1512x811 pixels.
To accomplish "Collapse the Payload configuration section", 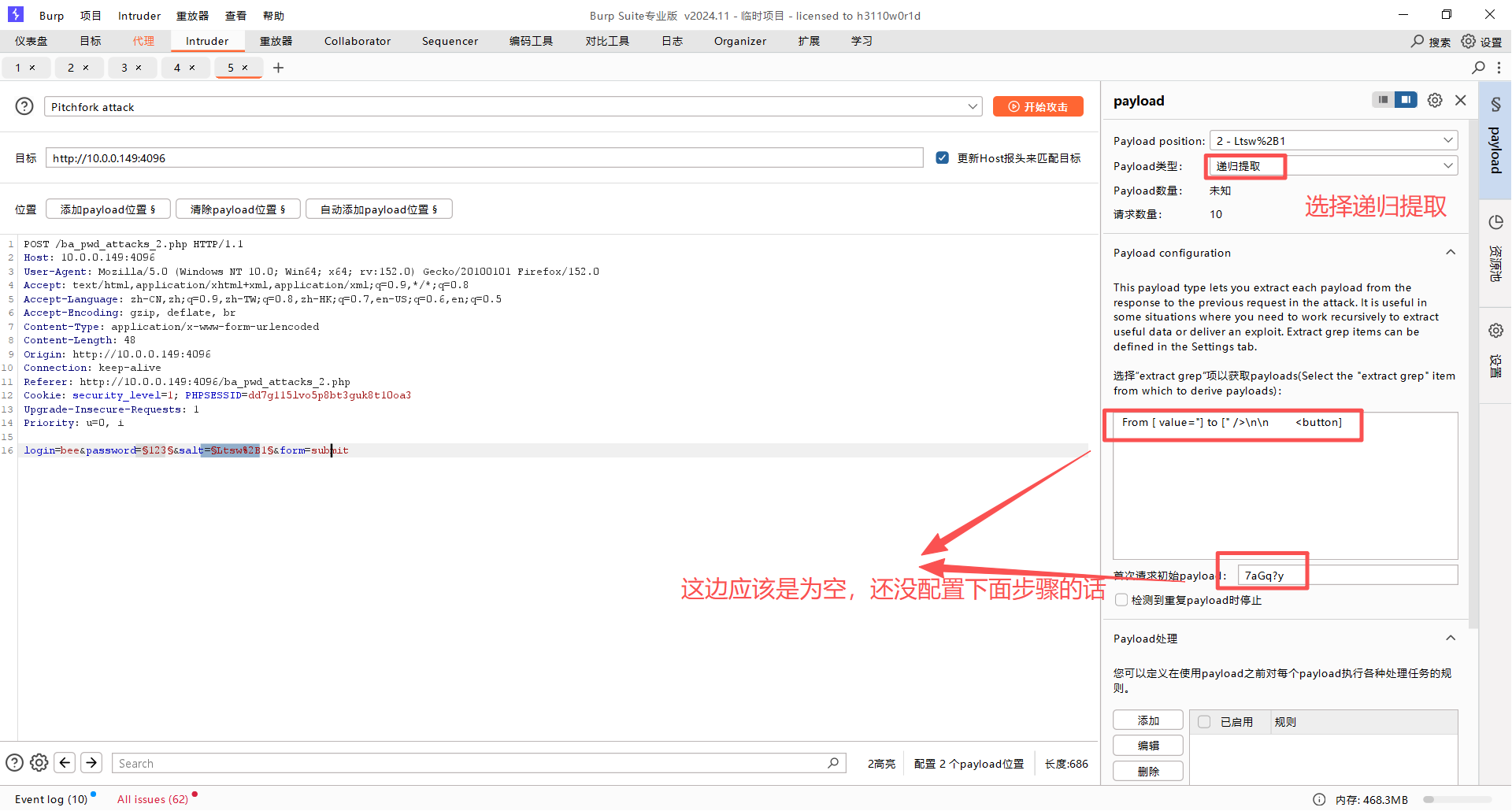I will point(1451,252).
